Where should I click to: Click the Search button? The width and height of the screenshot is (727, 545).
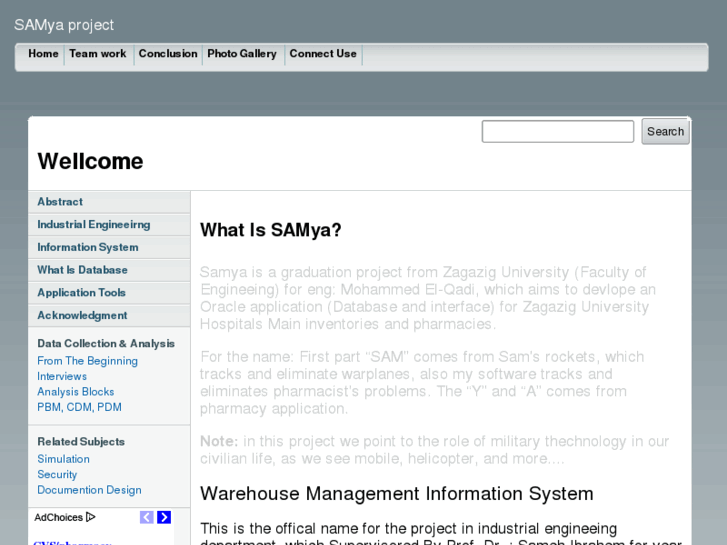point(665,132)
